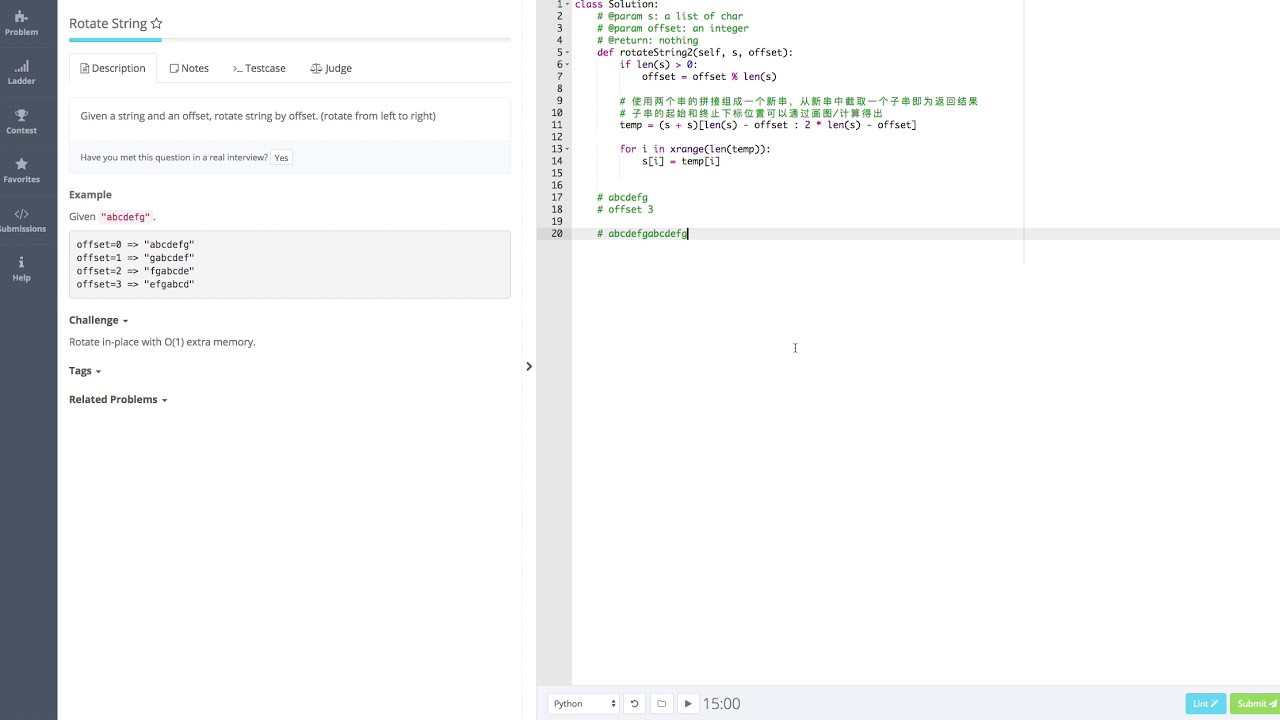Click the Chinese comment on line 9
This screenshot has height=720, width=1280.
(798, 101)
